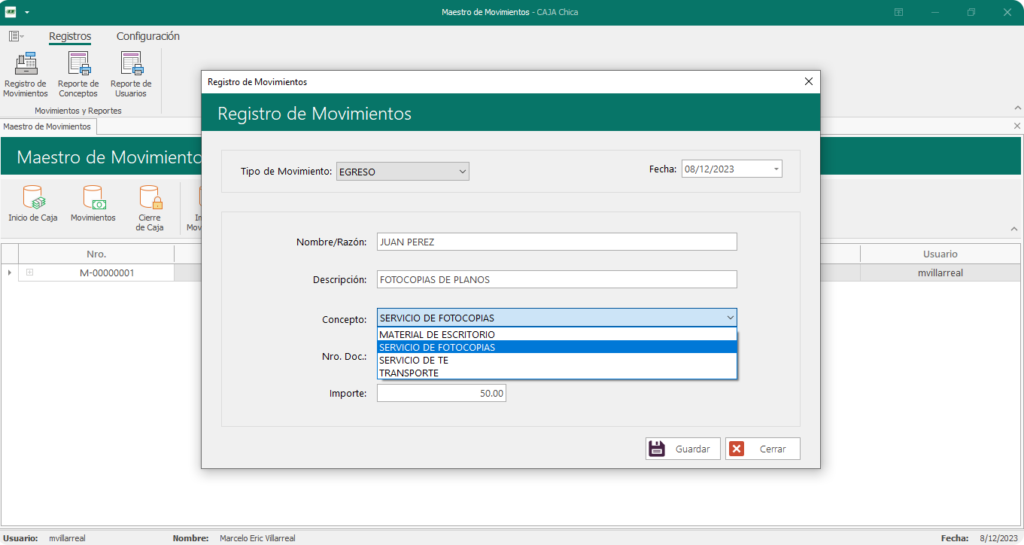Screen dimensions: 1024x545
Task: Collapse the Concepto dropdown arrow
Action: tap(728, 318)
